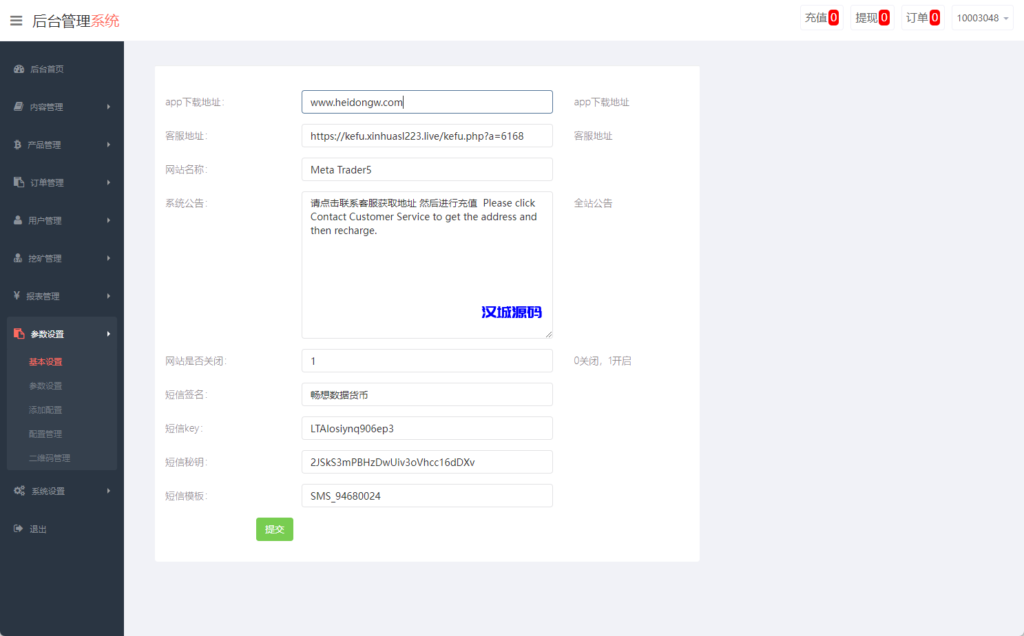Click the gears icon for 系统设置
Image resolution: width=1024 pixels, height=636 pixels.
pos(19,491)
